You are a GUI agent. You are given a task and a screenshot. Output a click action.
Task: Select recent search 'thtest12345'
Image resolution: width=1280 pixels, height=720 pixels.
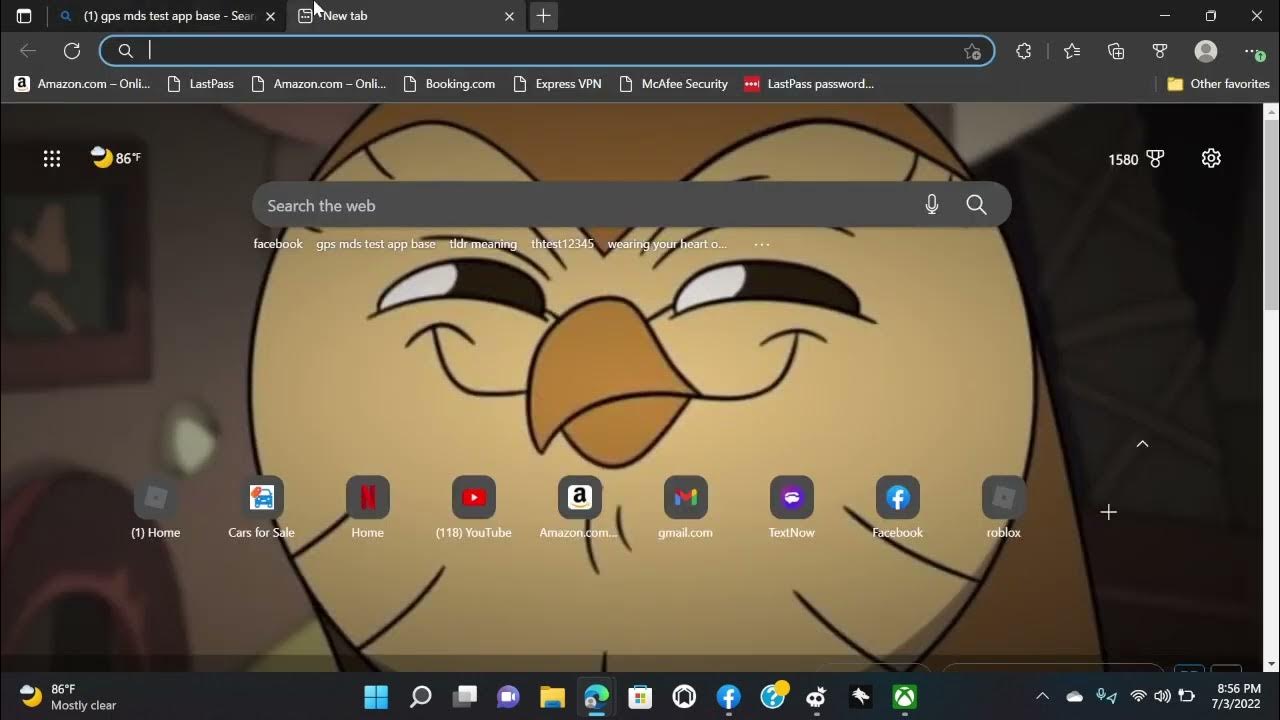(562, 244)
